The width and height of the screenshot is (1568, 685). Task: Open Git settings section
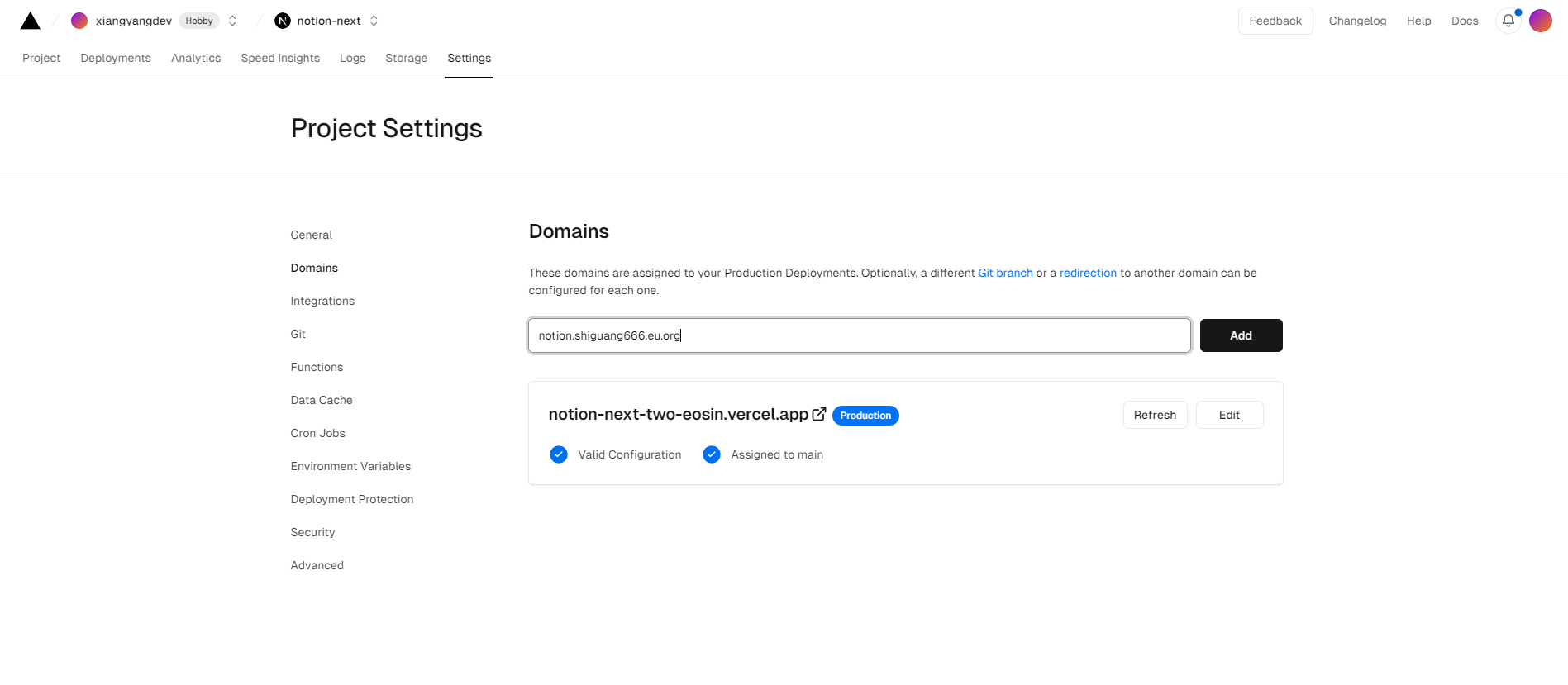point(298,334)
